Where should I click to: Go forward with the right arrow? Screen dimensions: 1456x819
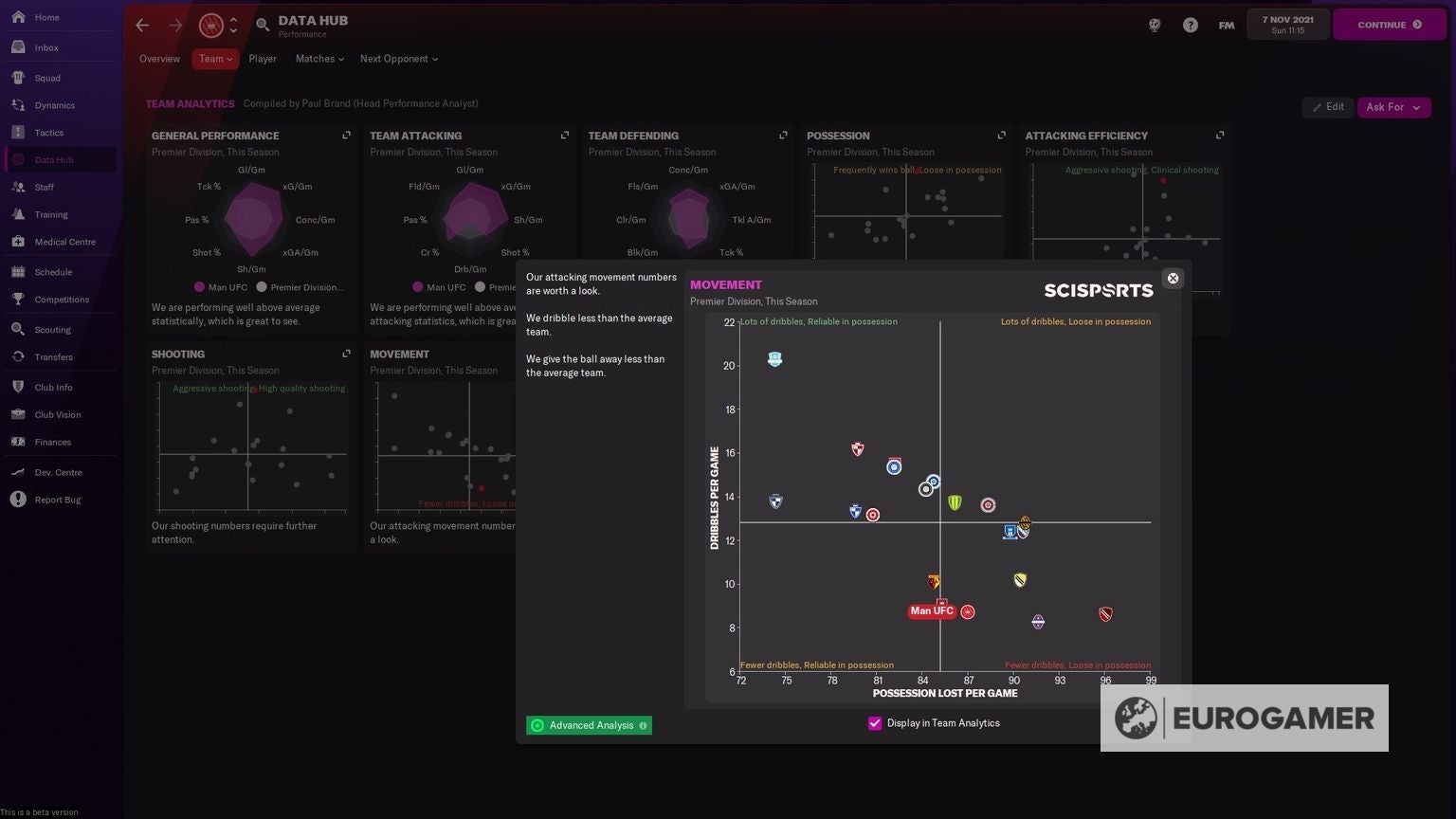(x=175, y=26)
